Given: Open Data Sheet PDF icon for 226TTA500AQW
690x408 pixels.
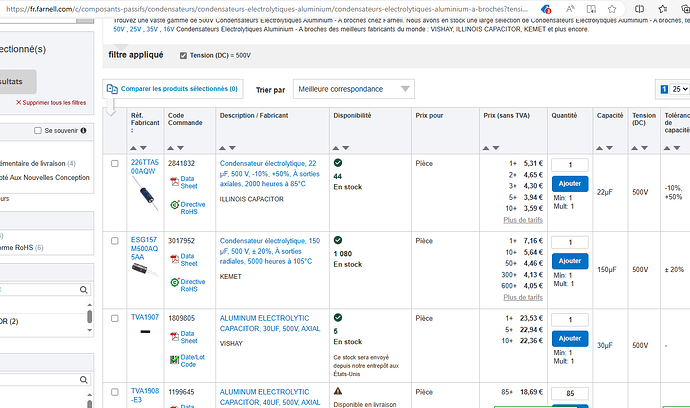Looking at the screenshot, I should coord(175,182).
